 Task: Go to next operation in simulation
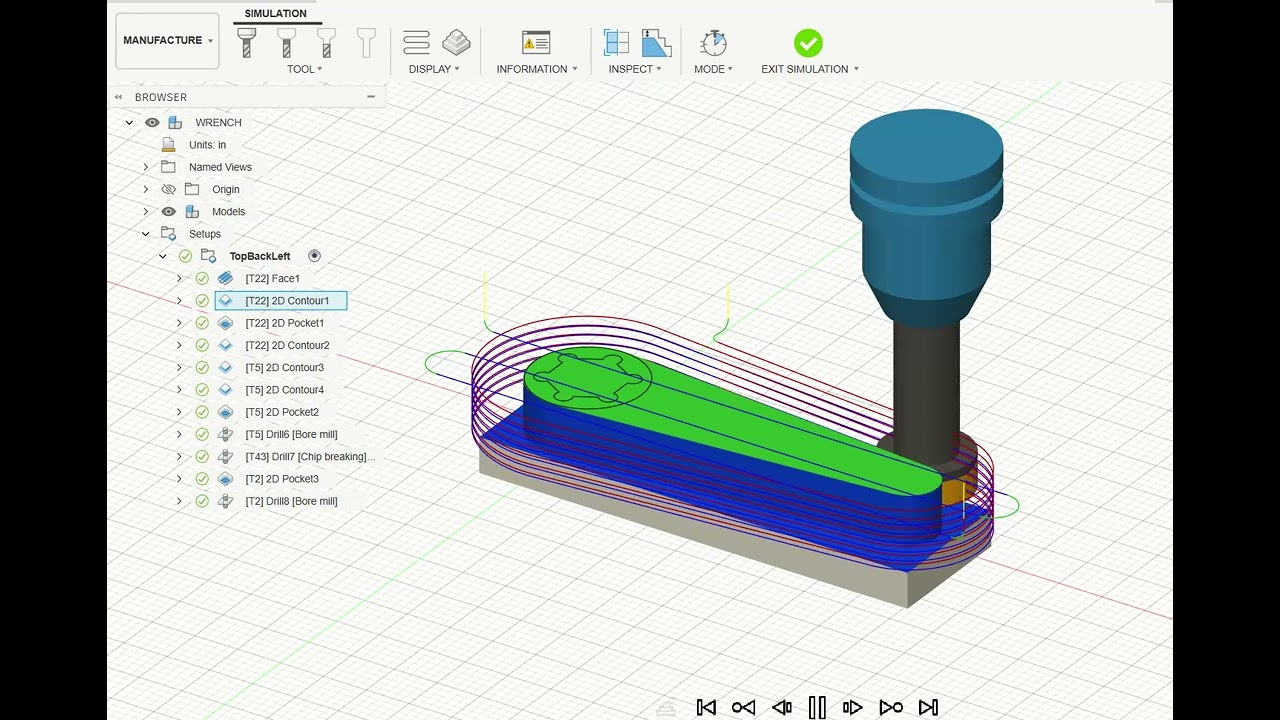pos(891,707)
